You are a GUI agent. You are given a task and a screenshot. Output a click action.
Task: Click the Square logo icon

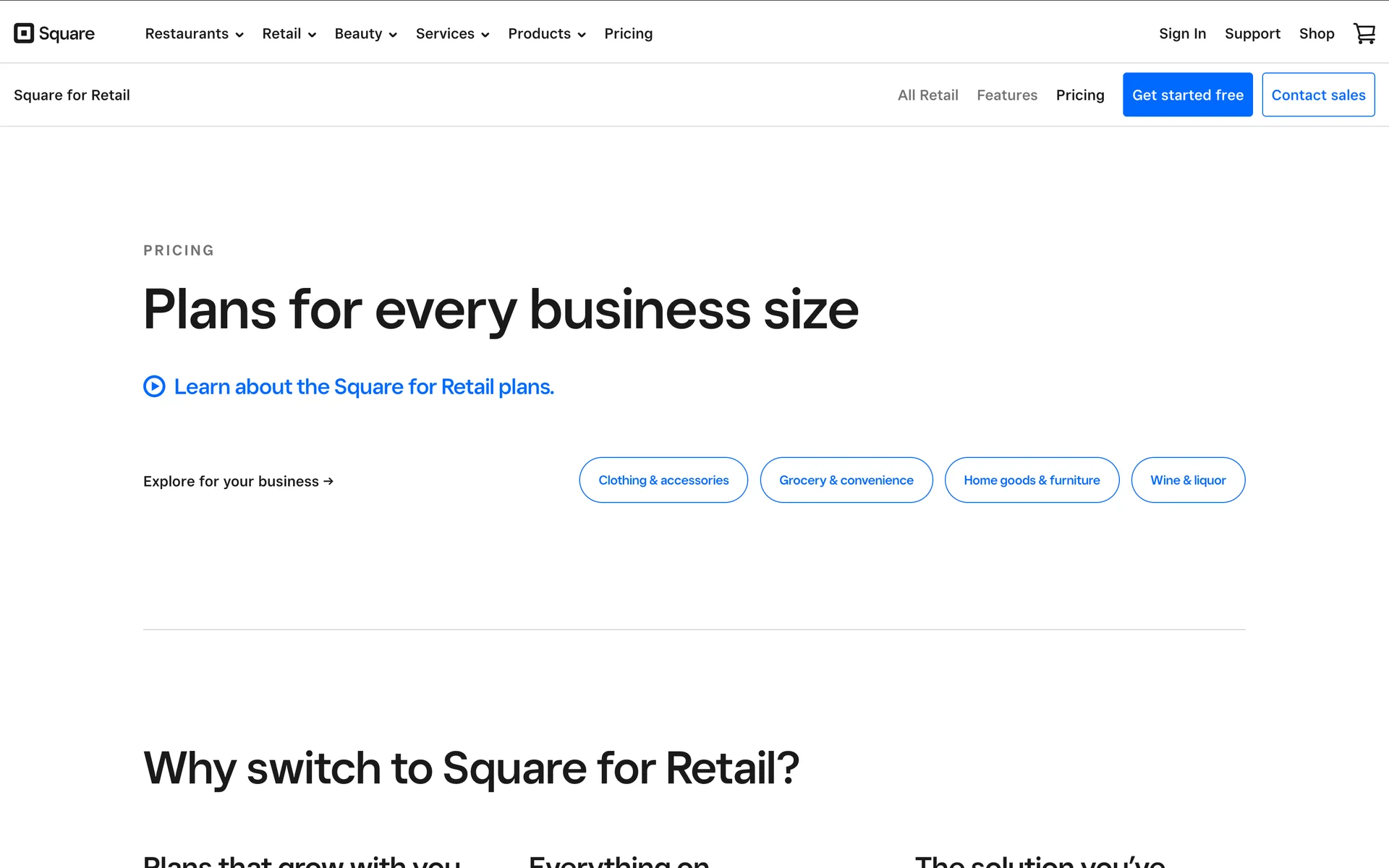point(24,33)
